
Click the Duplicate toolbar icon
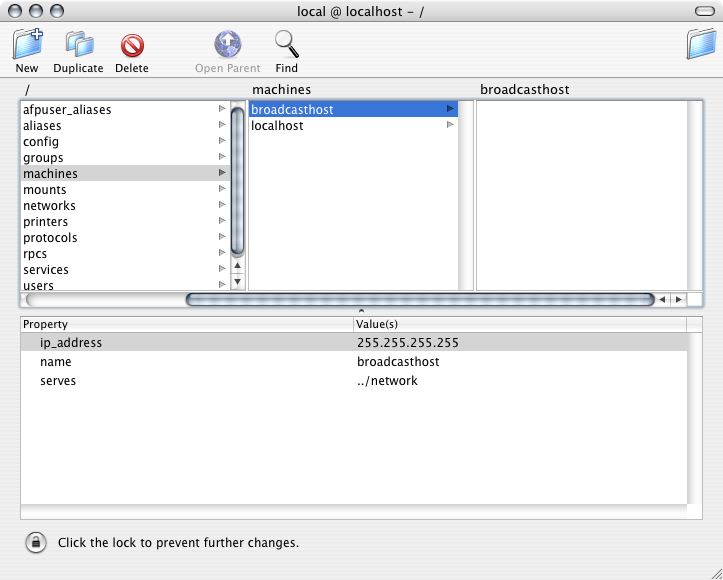(x=78, y=45)
